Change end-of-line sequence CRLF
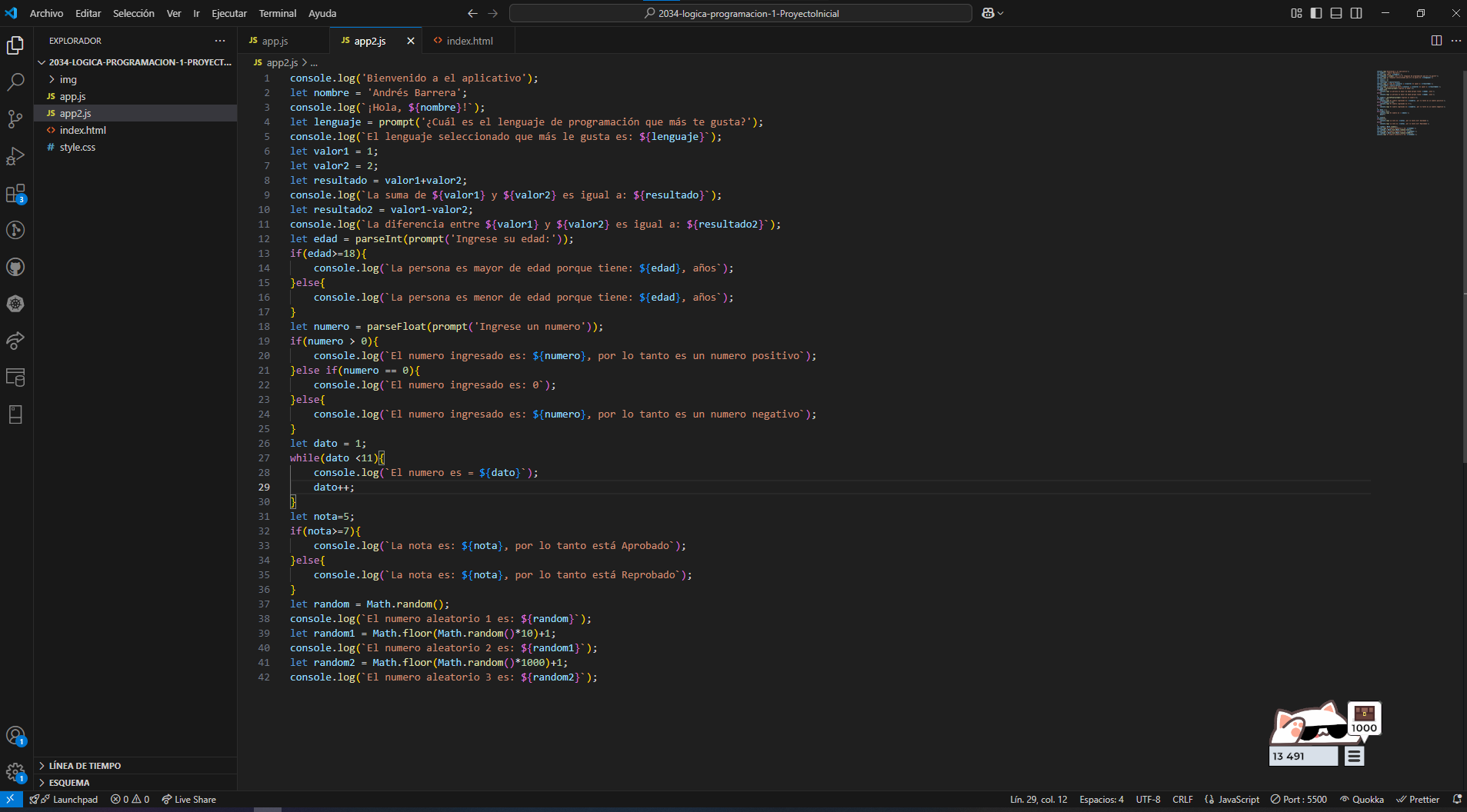Viewport: 1467px width, 812px height. point(1182,800)
